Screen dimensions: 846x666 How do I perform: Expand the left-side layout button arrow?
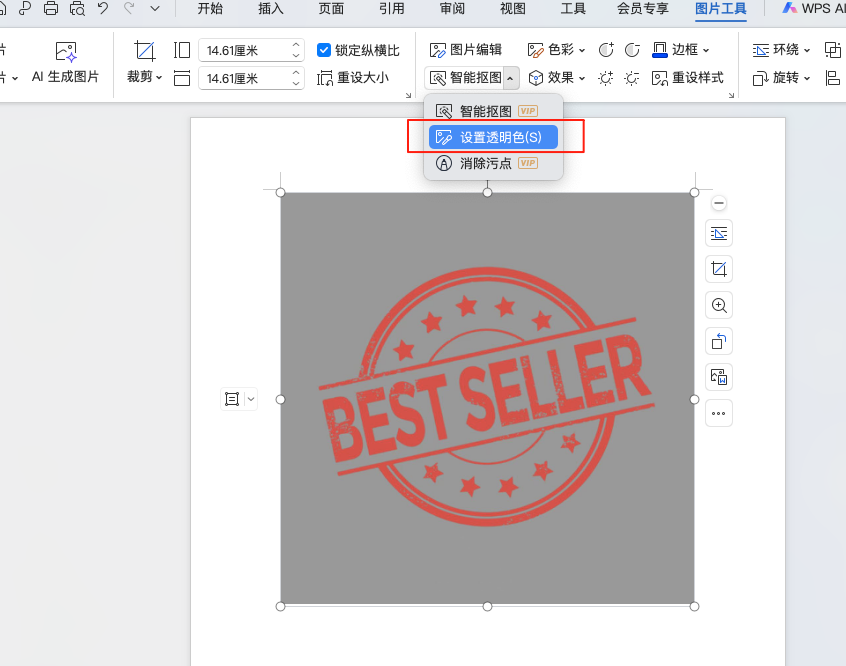(x=251, y=399)
